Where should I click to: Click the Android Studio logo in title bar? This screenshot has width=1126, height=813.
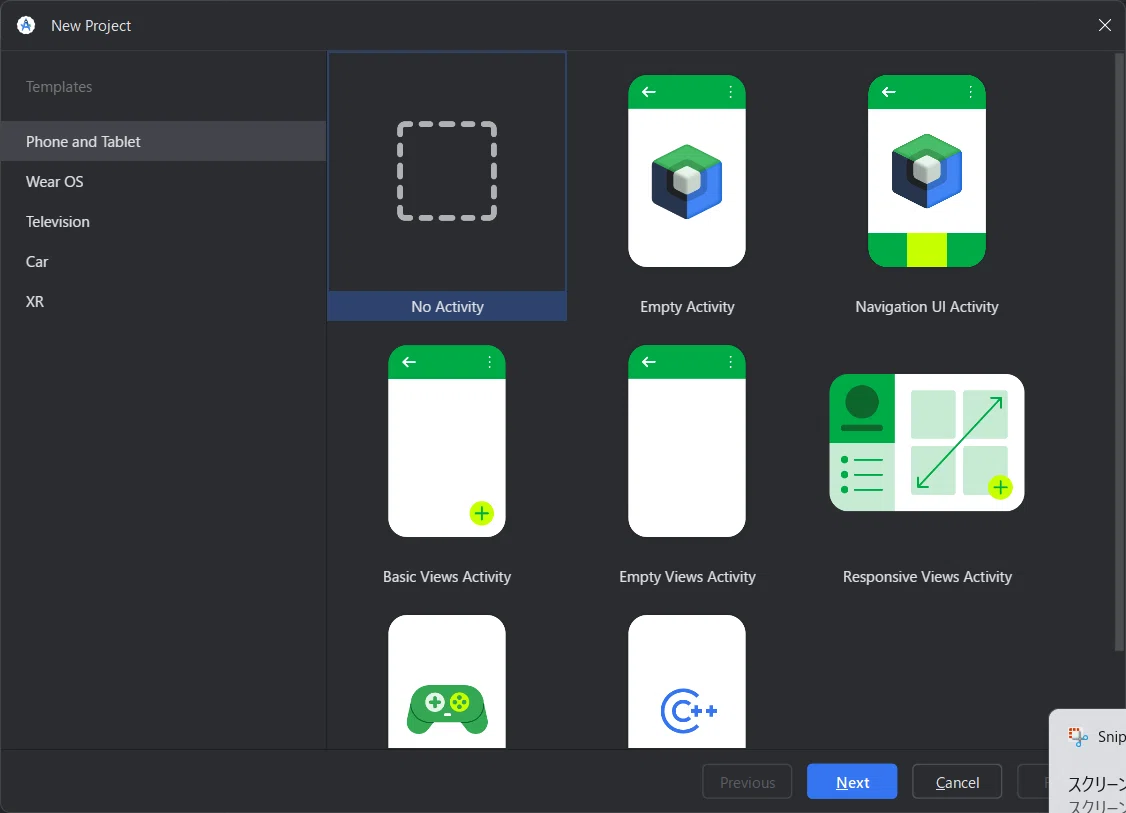coord(26,25)
